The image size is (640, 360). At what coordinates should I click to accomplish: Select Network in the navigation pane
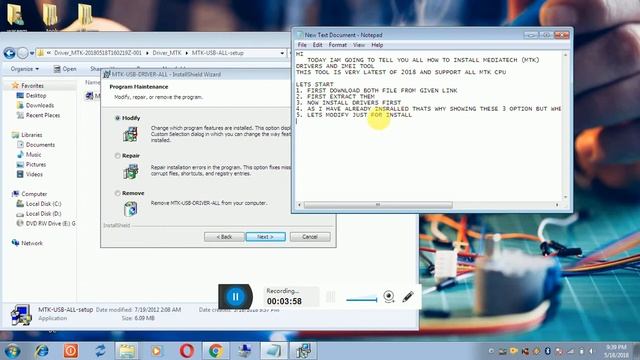click(31, 243)
